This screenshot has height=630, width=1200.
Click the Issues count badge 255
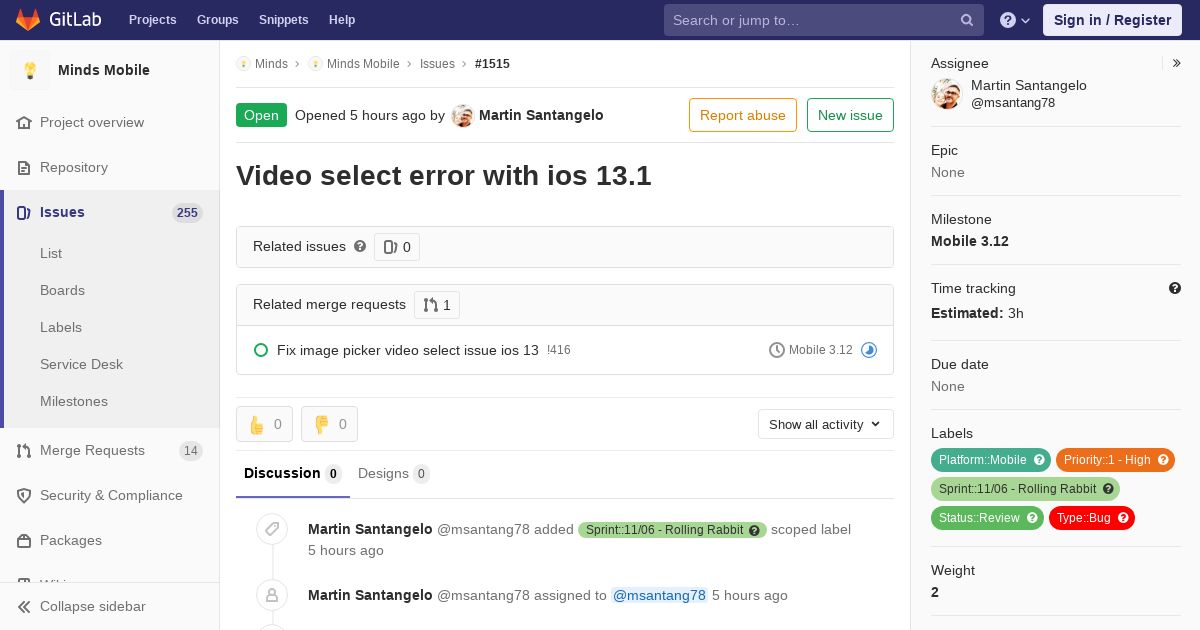pyautogui.click(x=187, y=212)
